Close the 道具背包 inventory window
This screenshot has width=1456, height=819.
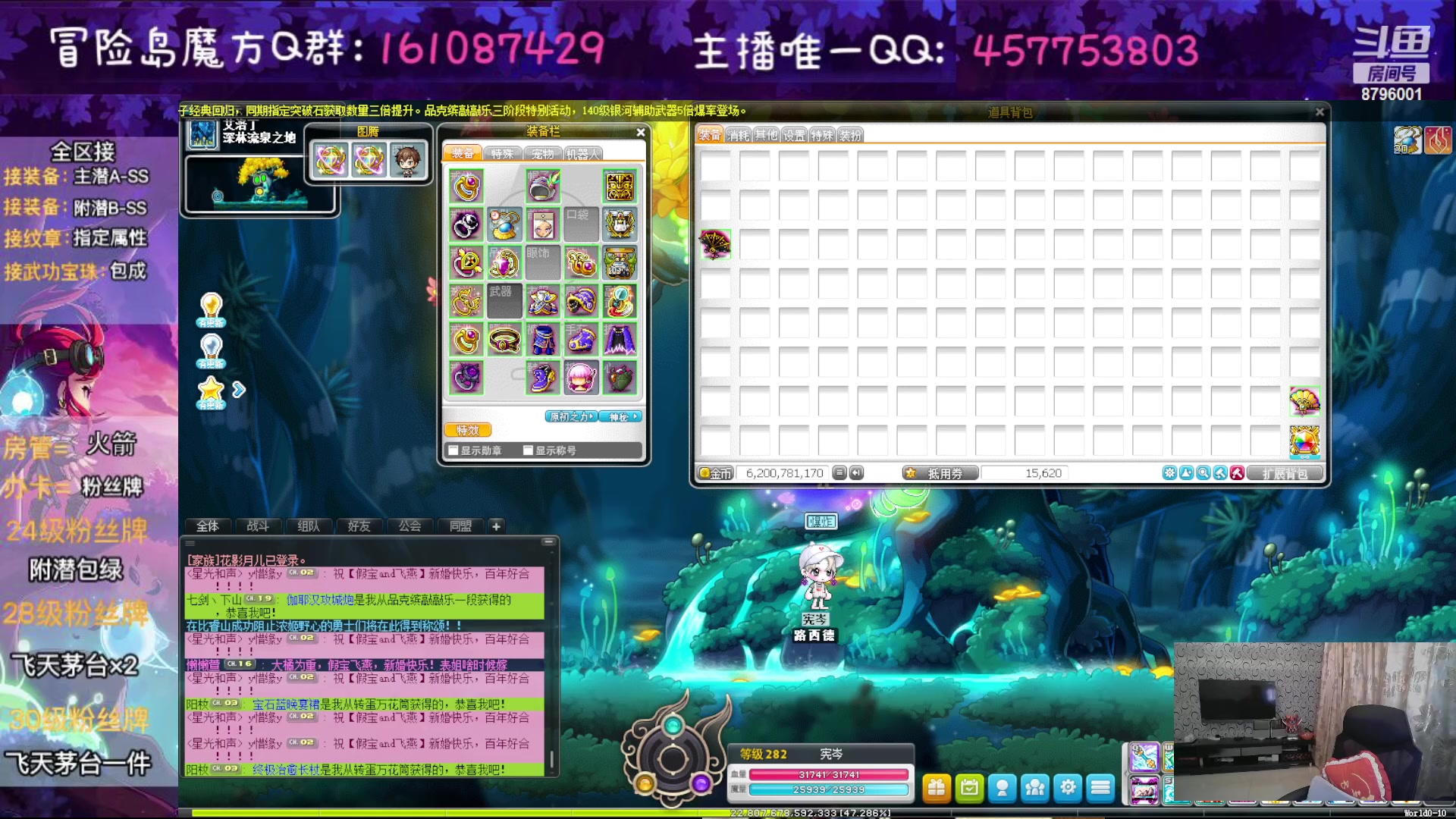click(x=1319, y=112)
